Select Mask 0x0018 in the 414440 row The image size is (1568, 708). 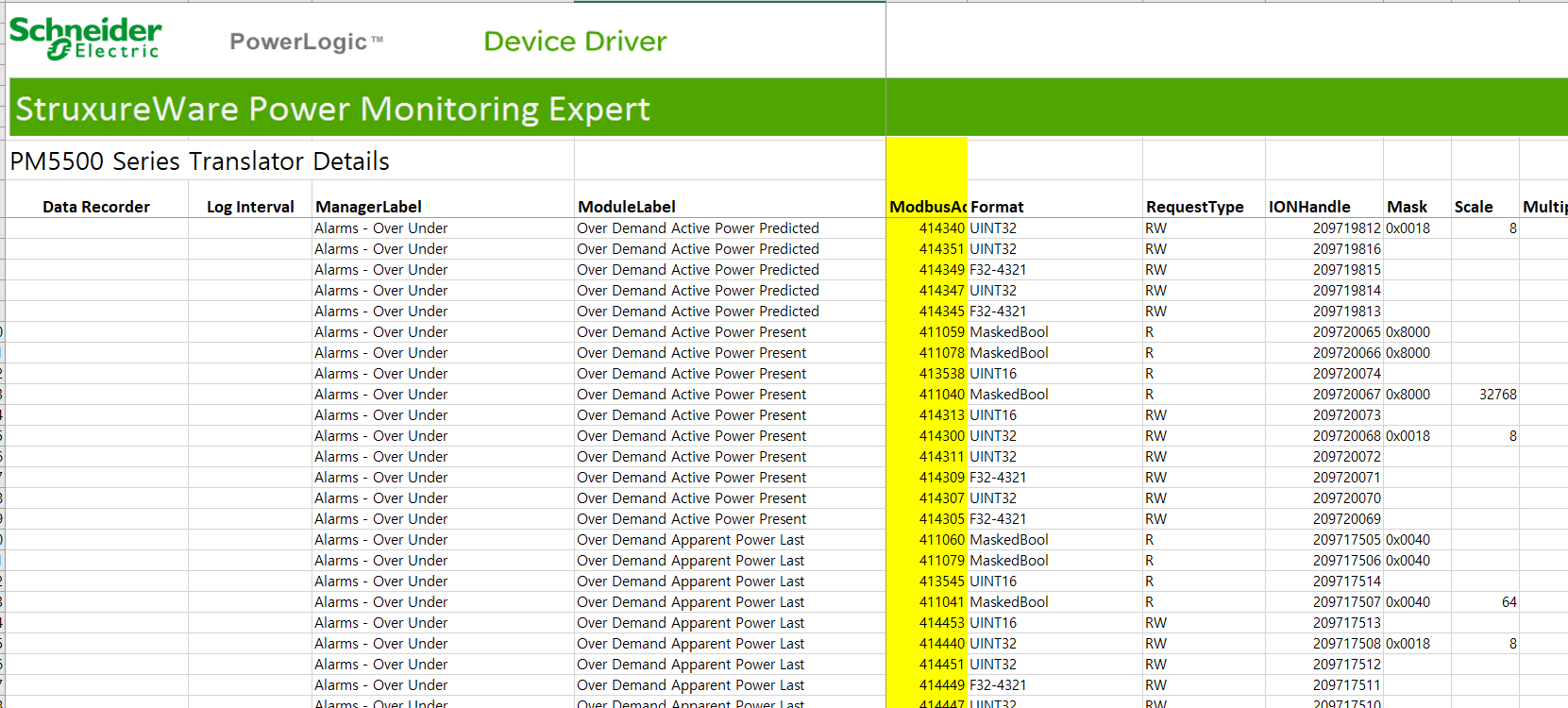pyautogui.click(x=1417, y=644)
